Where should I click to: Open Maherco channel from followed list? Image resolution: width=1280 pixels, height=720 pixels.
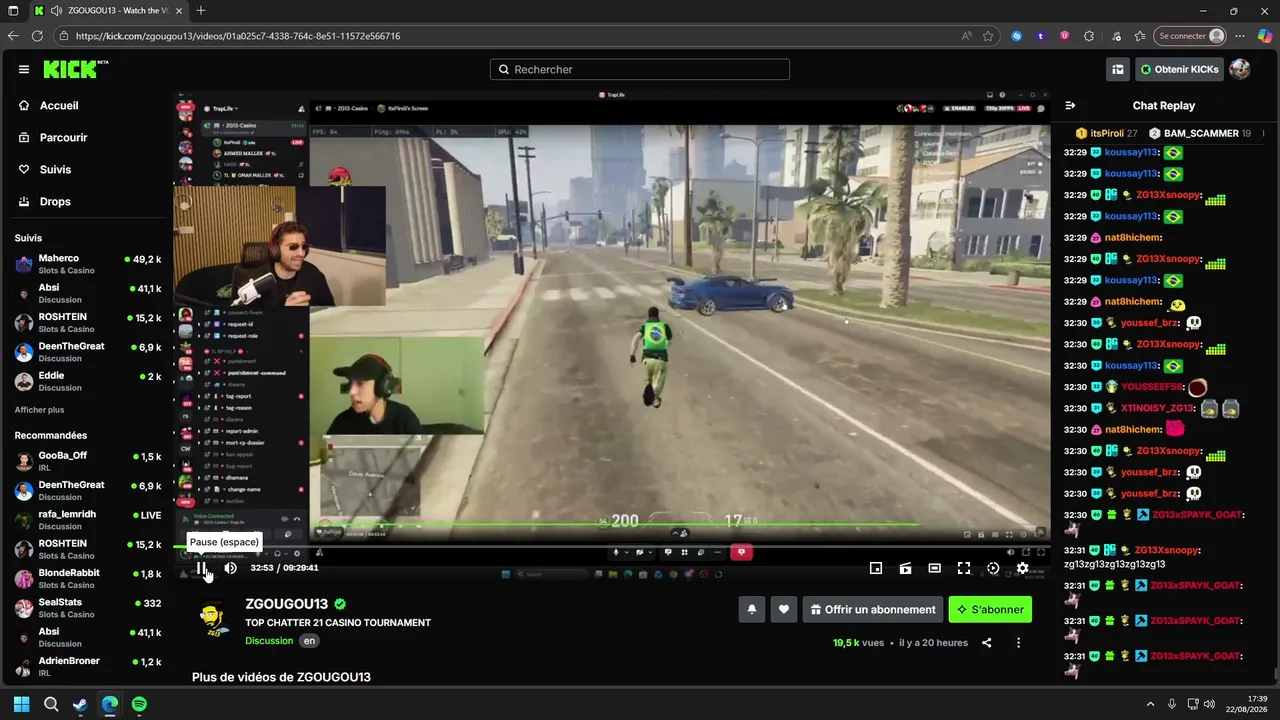click(88, 264)
